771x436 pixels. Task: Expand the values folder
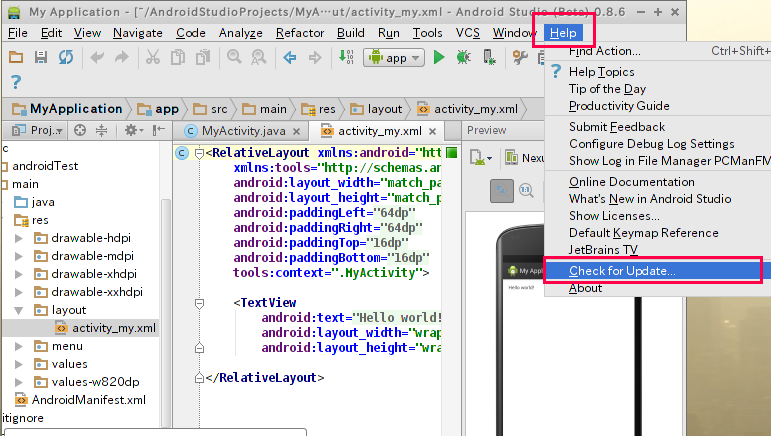click(19, 364)
